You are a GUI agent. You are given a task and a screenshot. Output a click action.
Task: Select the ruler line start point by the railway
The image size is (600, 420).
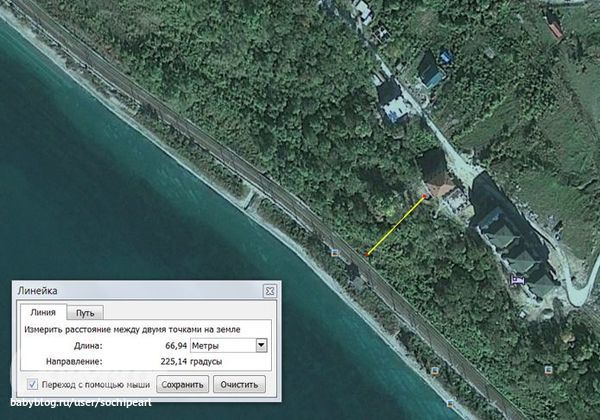(x=367, y=255)
